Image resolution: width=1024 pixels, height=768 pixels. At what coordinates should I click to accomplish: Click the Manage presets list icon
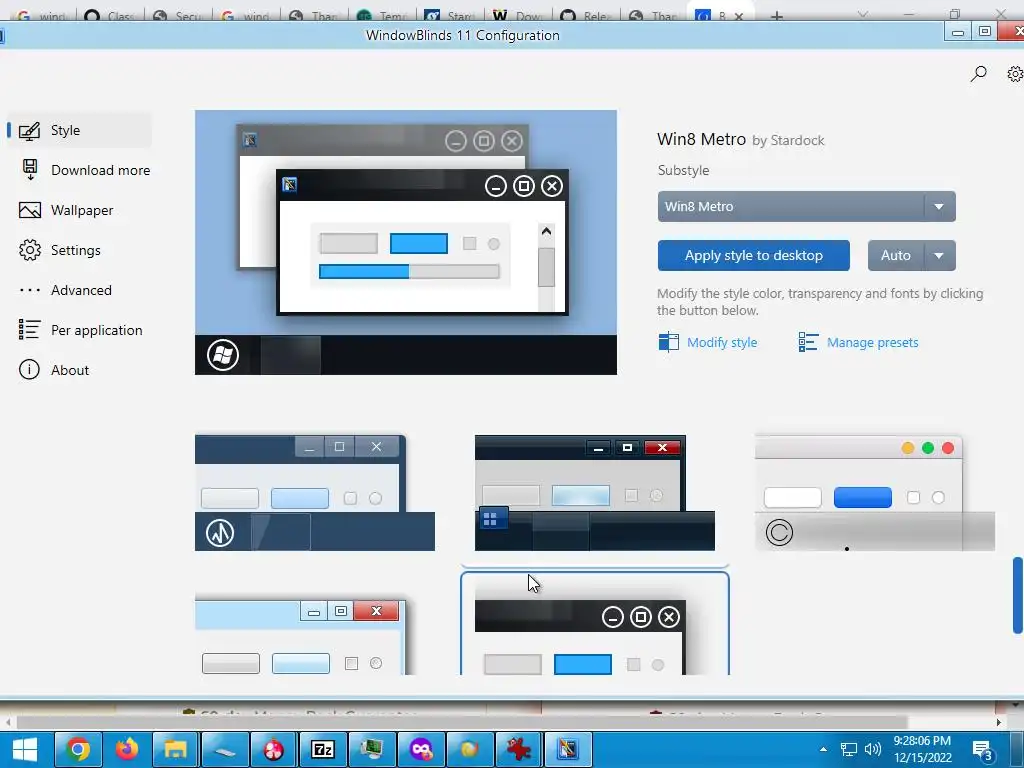pyautogui.click(x=808, y=342)
